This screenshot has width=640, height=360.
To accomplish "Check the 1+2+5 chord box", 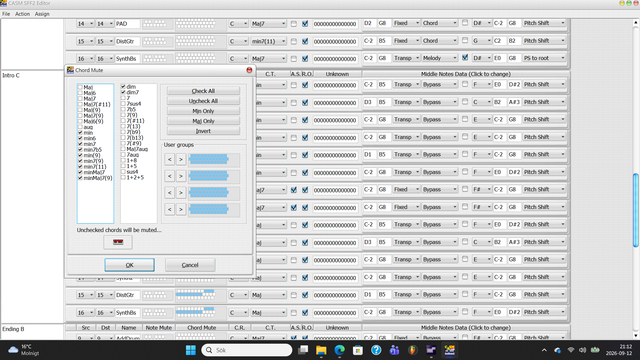I will 123,178.
